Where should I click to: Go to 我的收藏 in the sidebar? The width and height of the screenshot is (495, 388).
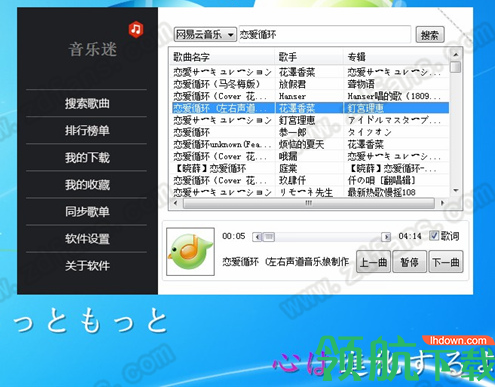click(x=87, y=184)
